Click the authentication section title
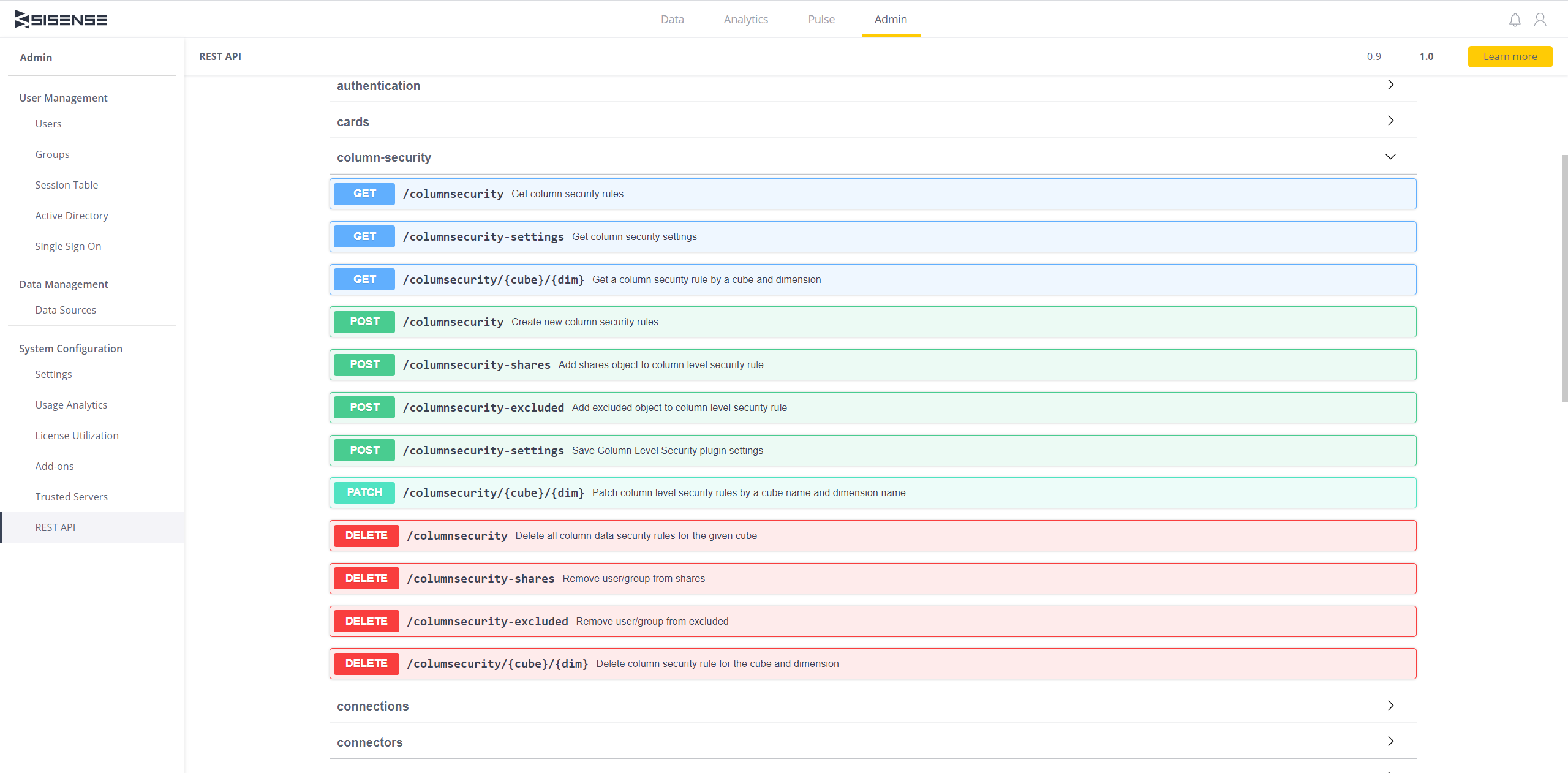 pos(379,86)
